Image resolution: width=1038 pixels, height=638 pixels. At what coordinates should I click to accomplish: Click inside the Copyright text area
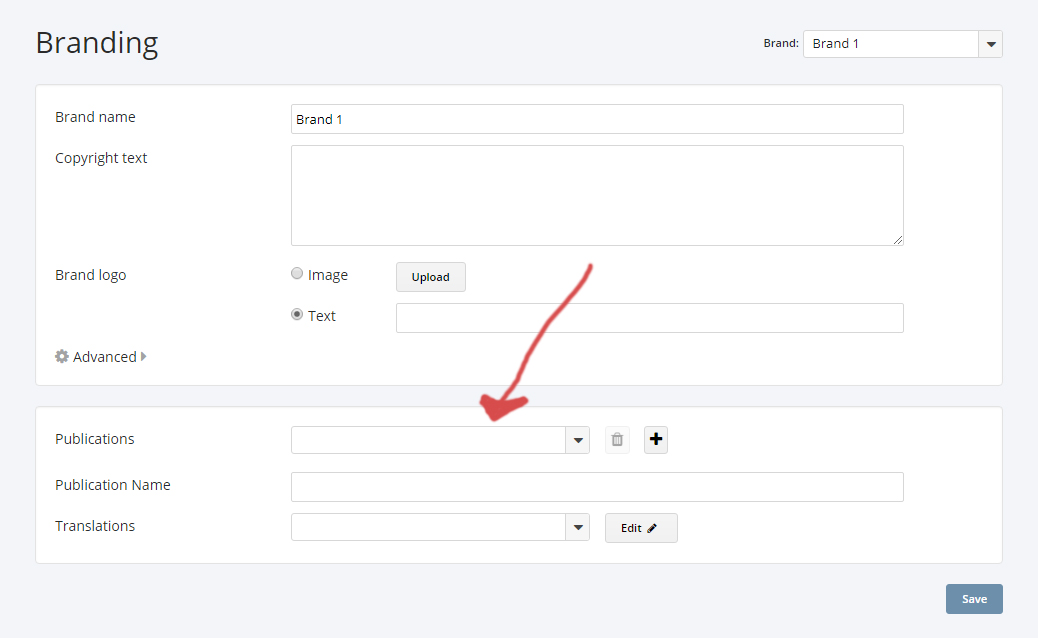click(597, 195)
